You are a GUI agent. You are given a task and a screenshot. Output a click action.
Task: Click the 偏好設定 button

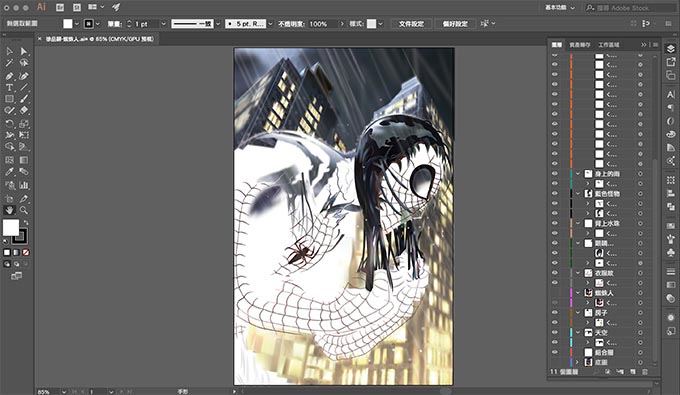tap(455, 24)
